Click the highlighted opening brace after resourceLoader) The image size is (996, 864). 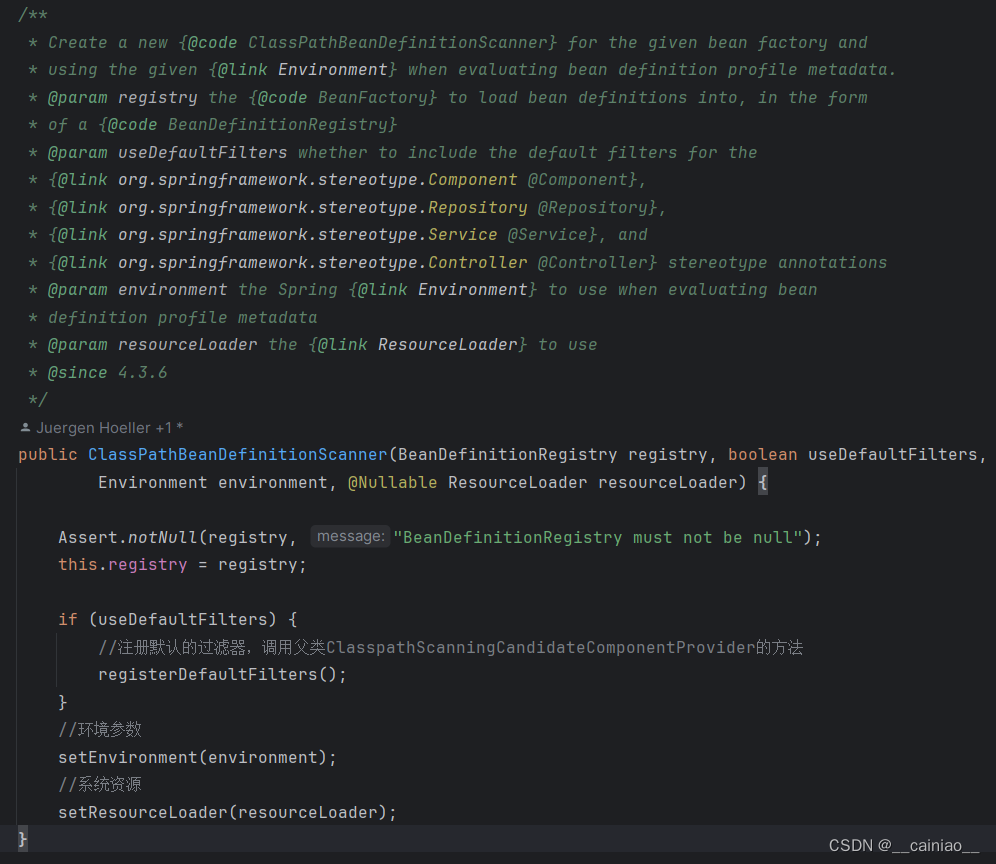click(763, 483)
